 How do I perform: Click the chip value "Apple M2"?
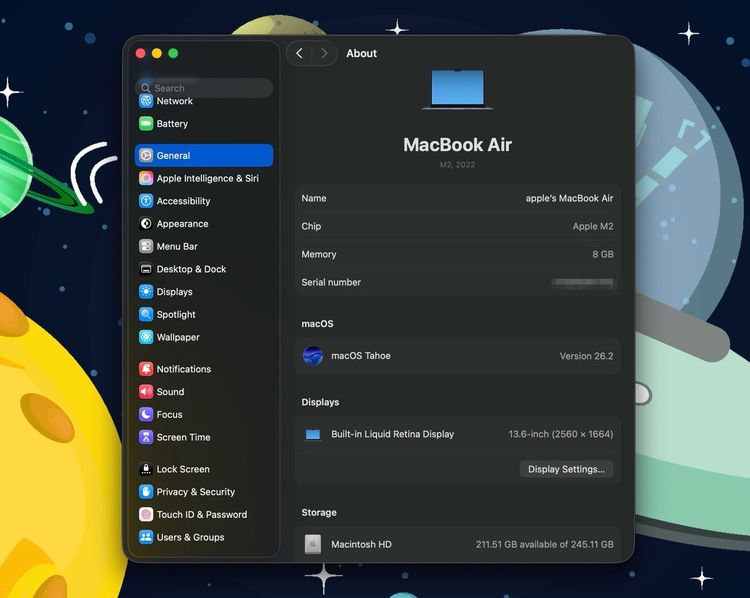593,226
